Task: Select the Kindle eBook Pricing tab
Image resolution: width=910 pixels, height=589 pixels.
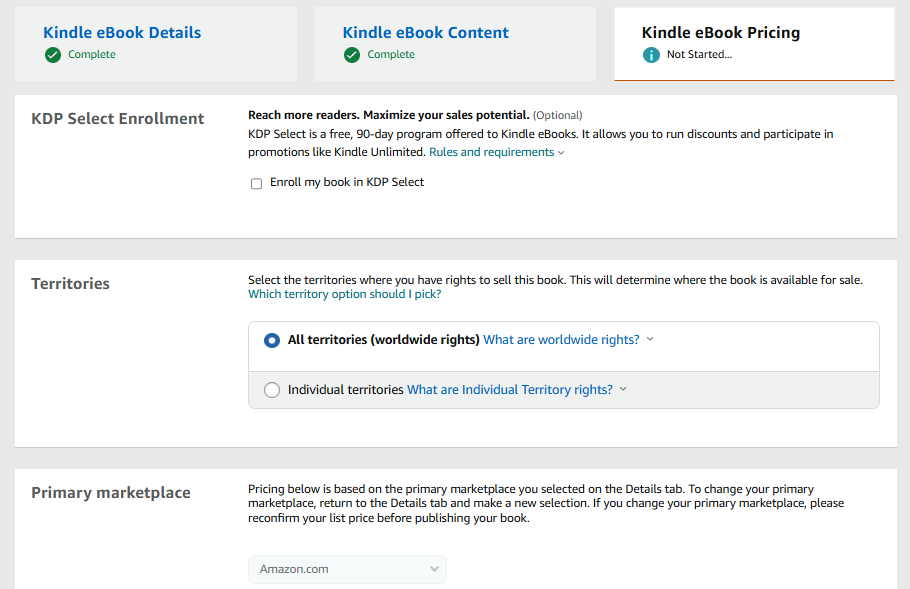Action: coord(720,33)
